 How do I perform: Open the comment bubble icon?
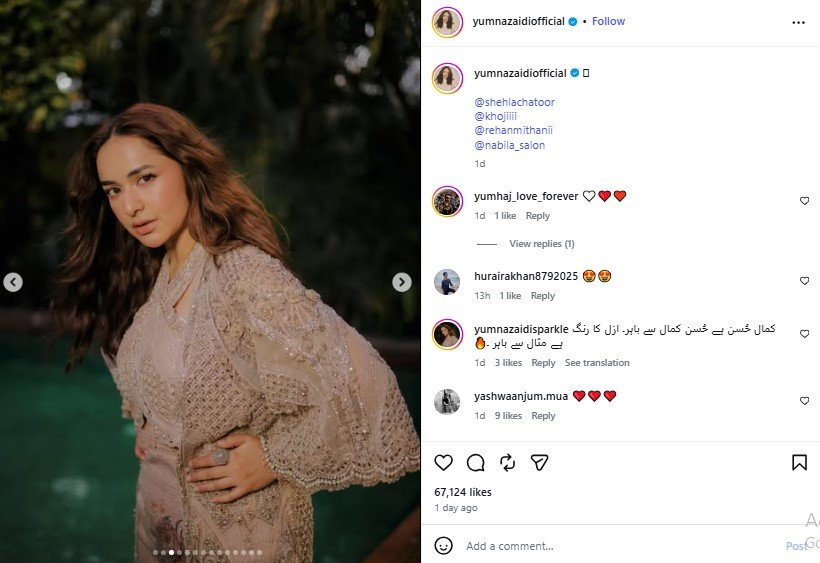click(476, 462)
